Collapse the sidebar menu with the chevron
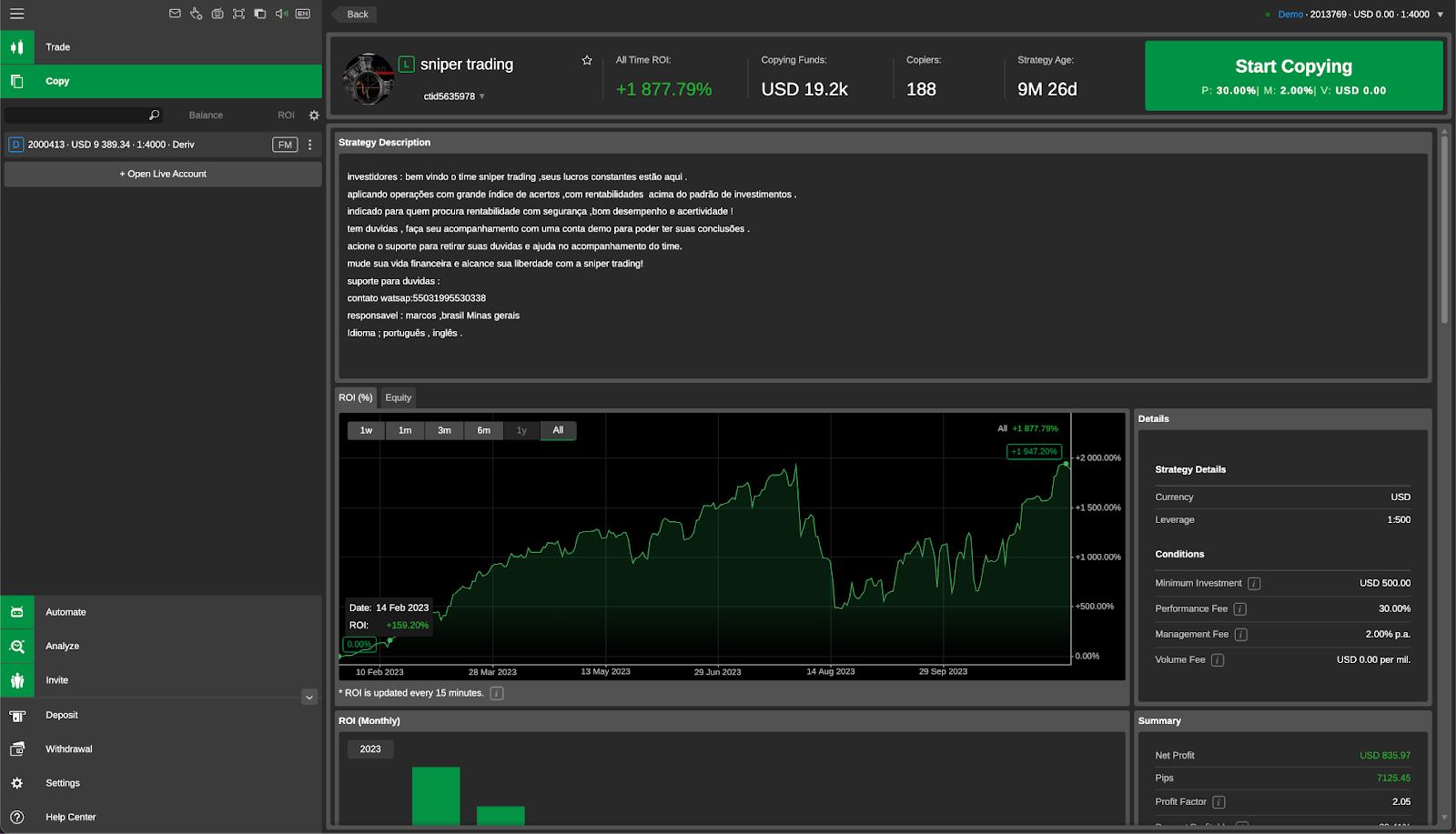Viewport: 1456px width, 834px height. tap(309, 697)
